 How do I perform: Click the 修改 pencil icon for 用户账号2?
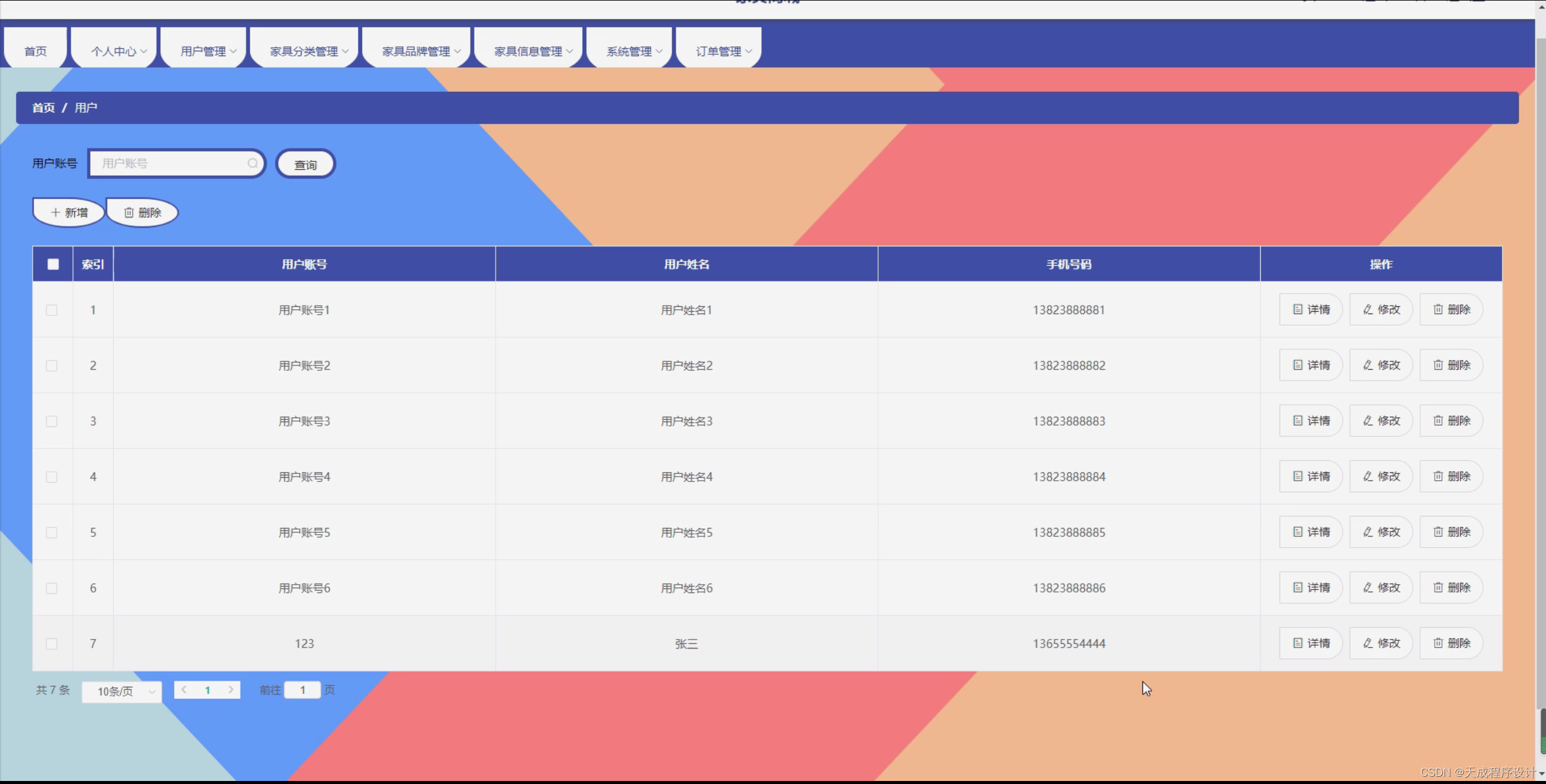[1368, 365]
